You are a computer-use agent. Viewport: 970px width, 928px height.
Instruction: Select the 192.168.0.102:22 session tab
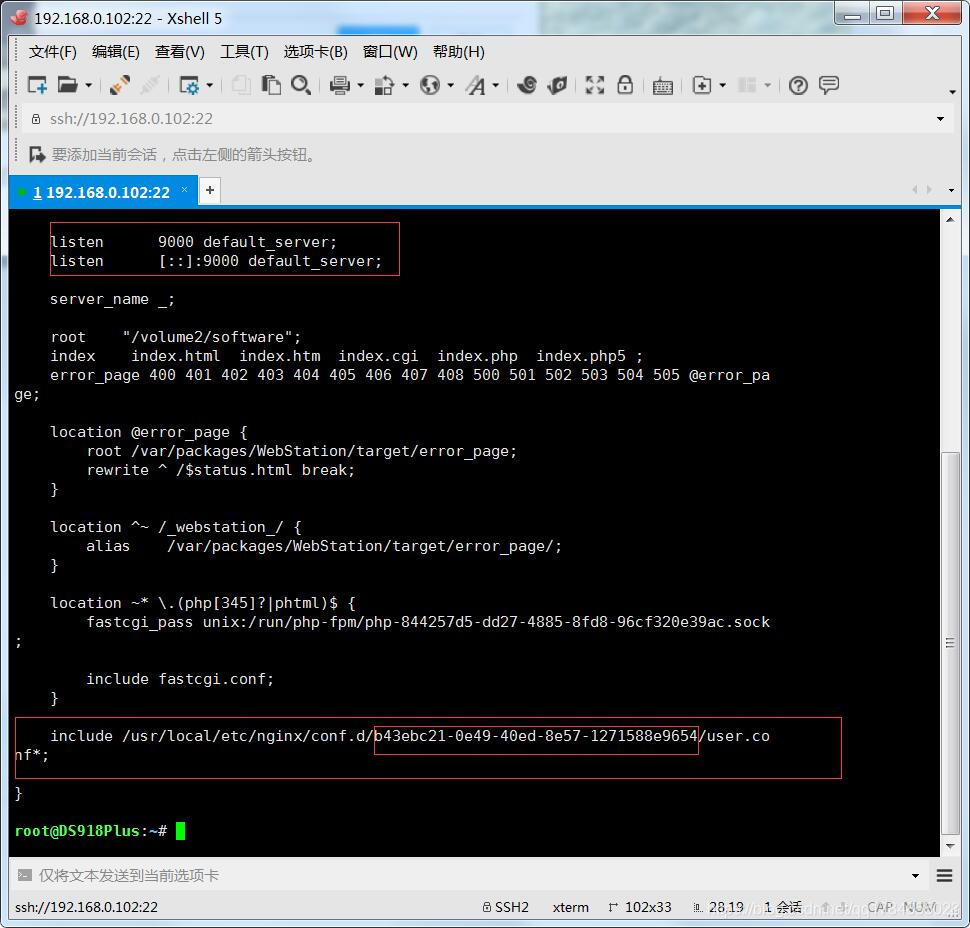pyautogui.click(x=100, y=192)
